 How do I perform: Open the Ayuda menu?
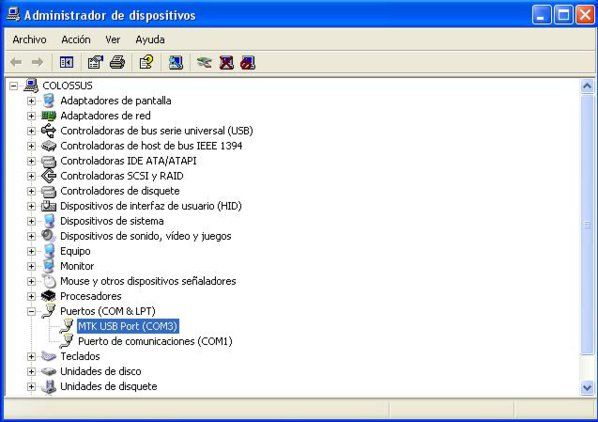(x=150, y=39)
